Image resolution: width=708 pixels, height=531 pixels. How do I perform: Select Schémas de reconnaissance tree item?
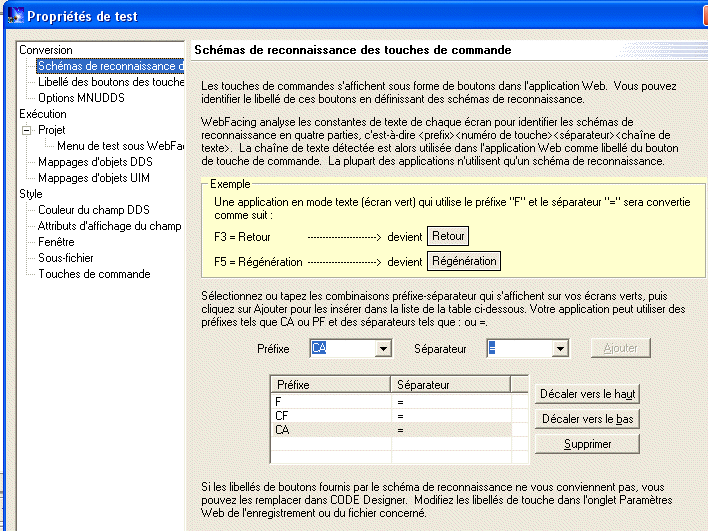tap(110, 66)
